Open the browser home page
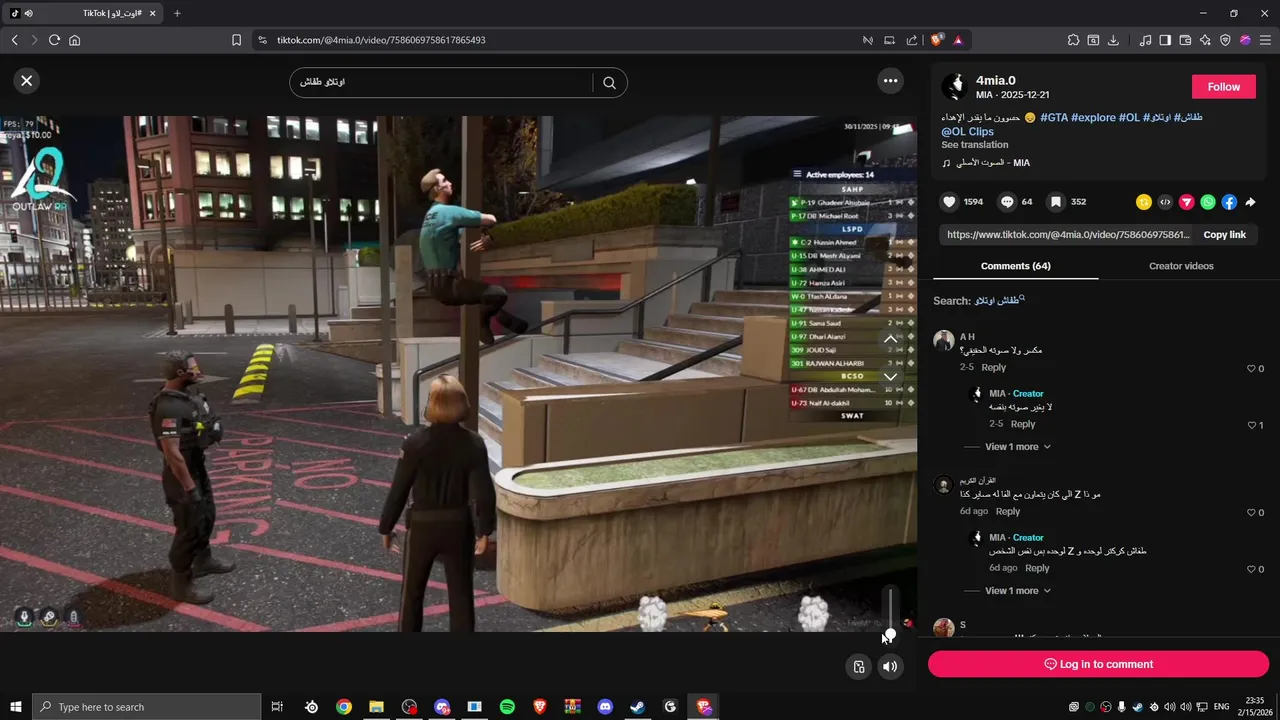Viewport: 1280px width, 720px height. [x=74, y=40]
